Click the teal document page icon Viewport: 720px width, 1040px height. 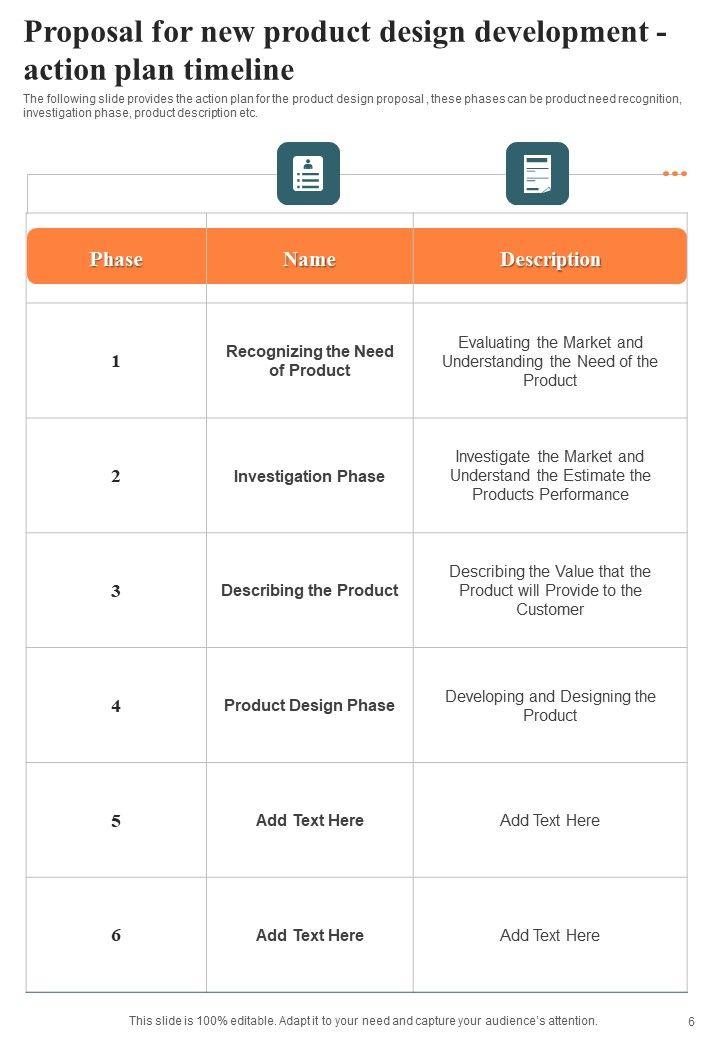(x=537, y=174)
